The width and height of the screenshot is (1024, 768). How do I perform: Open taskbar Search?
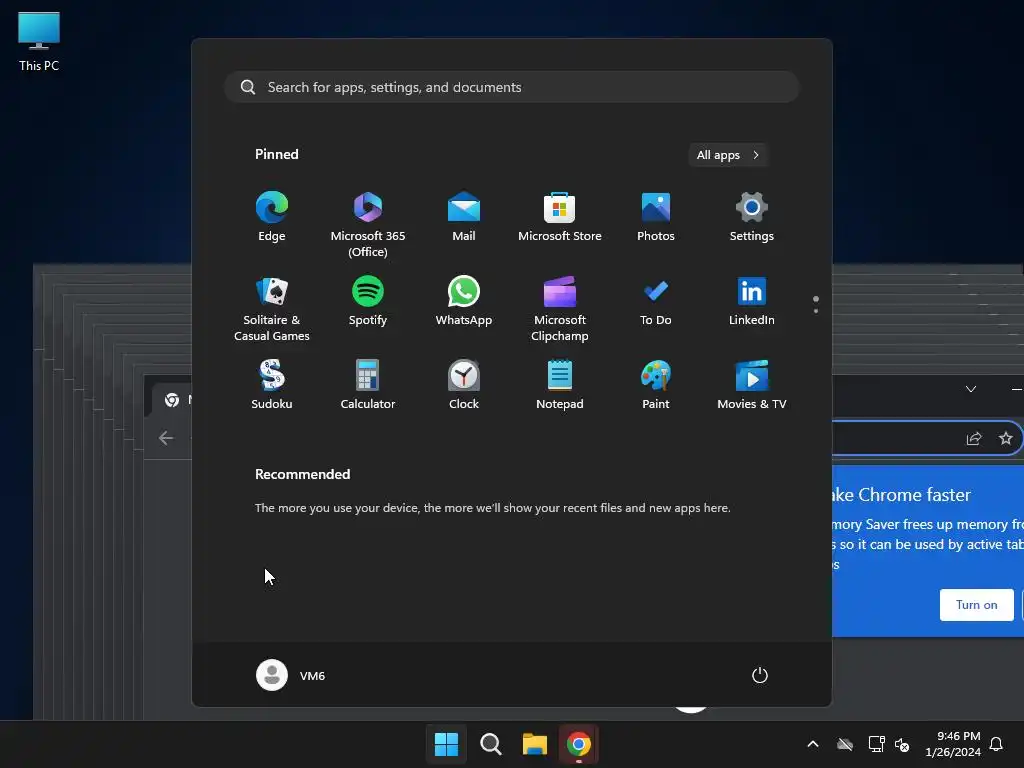[490, 744]
